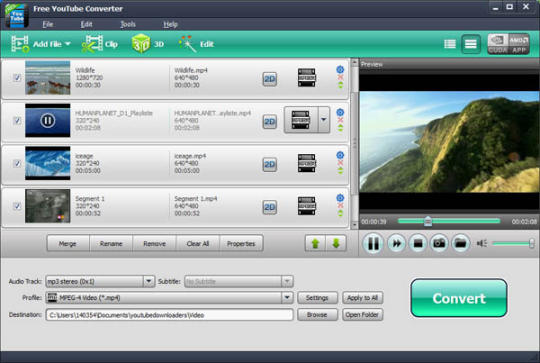Screen dimensions: 540x363
Task: Click the preview playback progress slider
Action: (x=449, y=221)
